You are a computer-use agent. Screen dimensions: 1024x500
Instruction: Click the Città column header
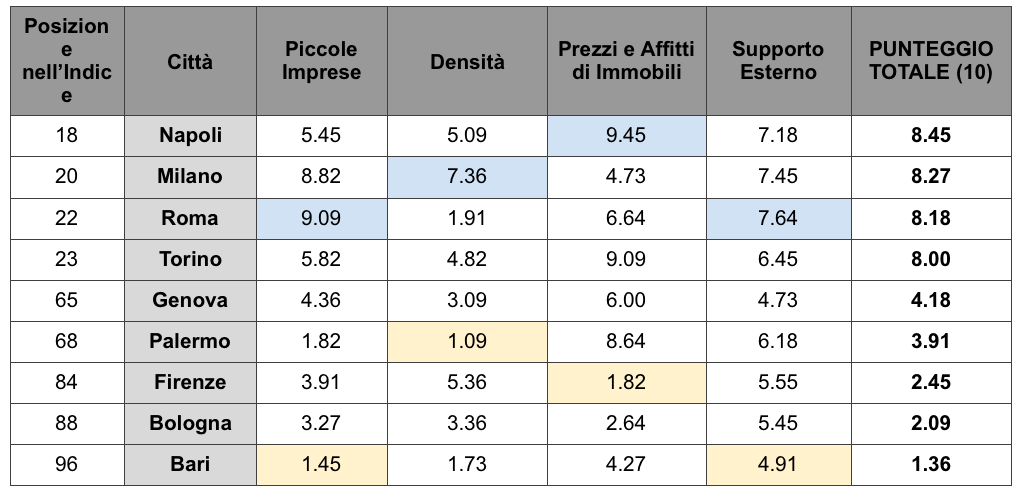click(x=190, y=62)
